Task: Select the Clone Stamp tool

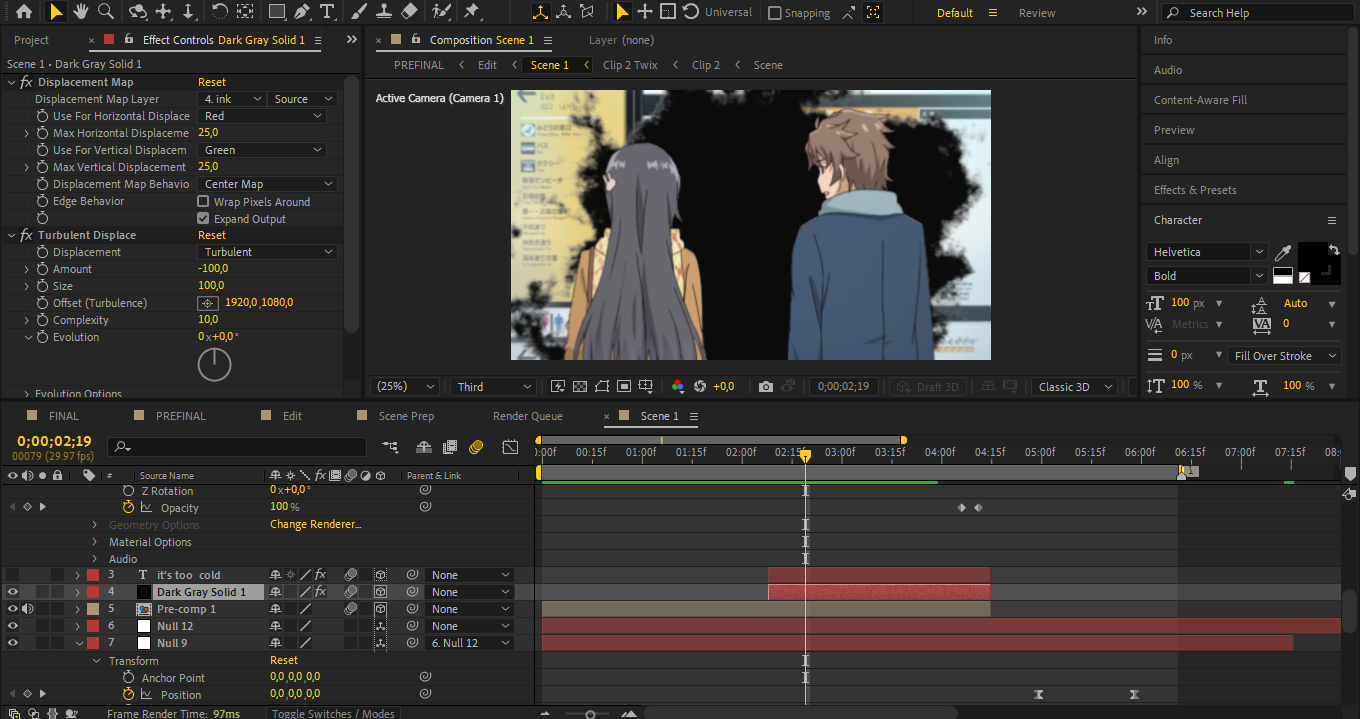Action: point(383,12)
